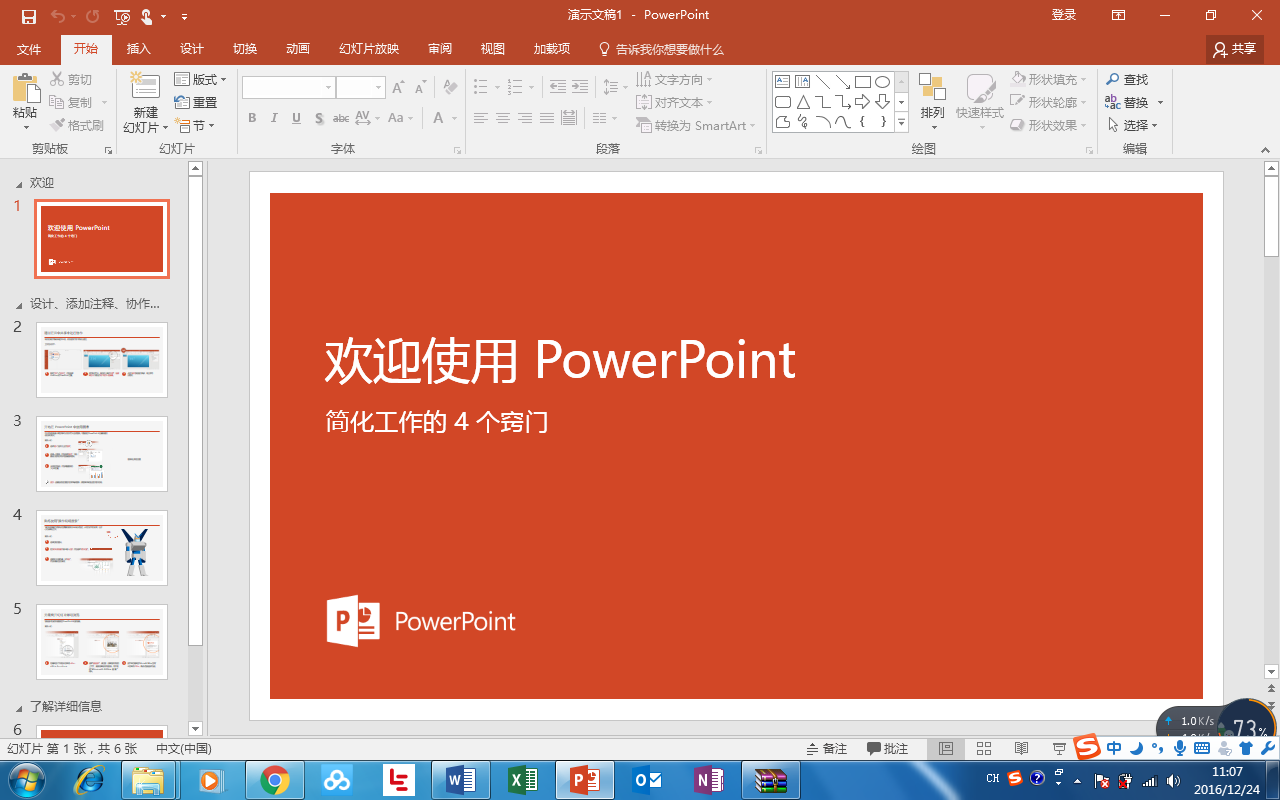Select the text box shape in shapes gallery

[x=783, y=82]
